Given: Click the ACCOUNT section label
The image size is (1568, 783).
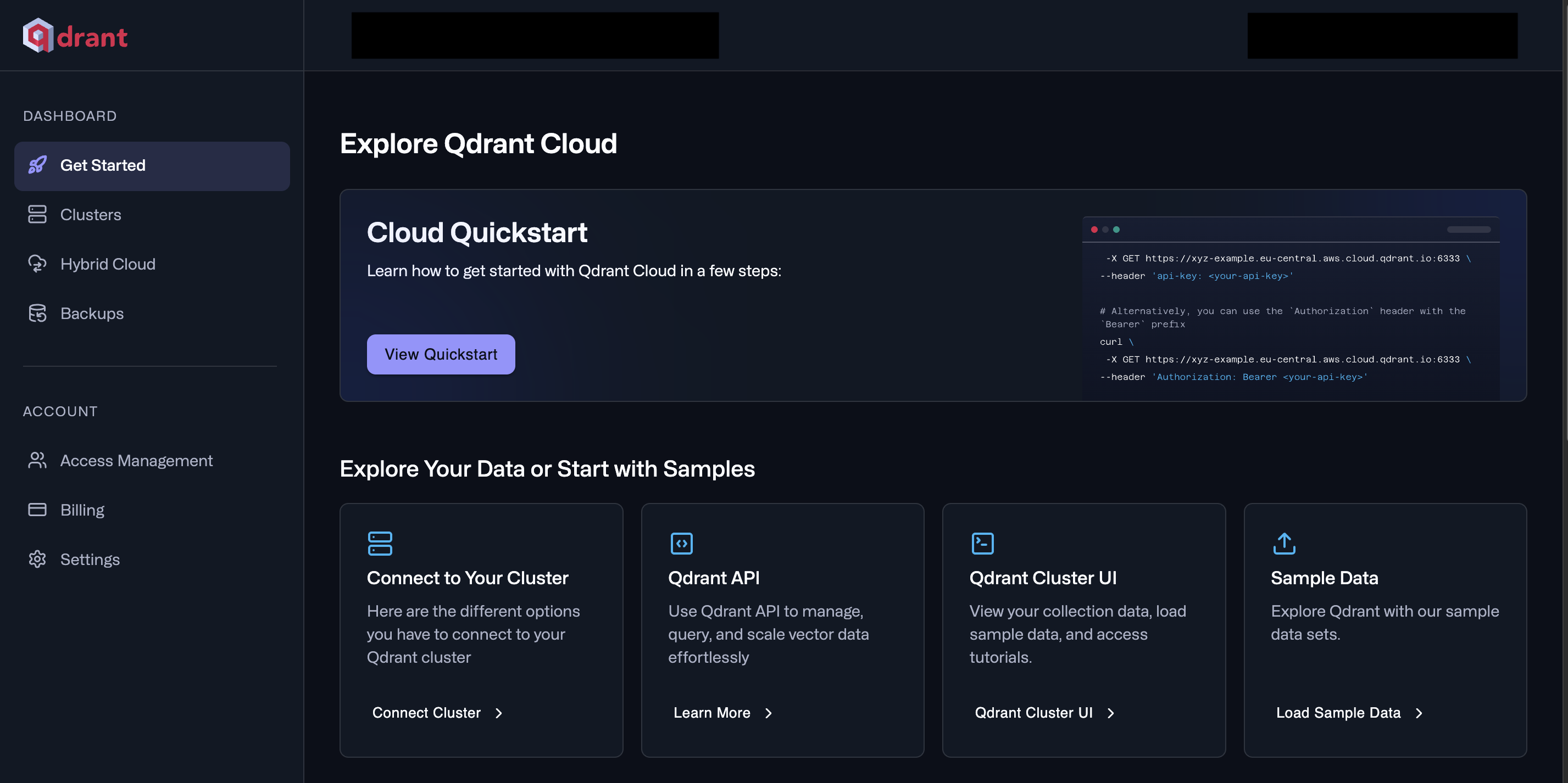Looking at the screenshot, I should 60,411.
